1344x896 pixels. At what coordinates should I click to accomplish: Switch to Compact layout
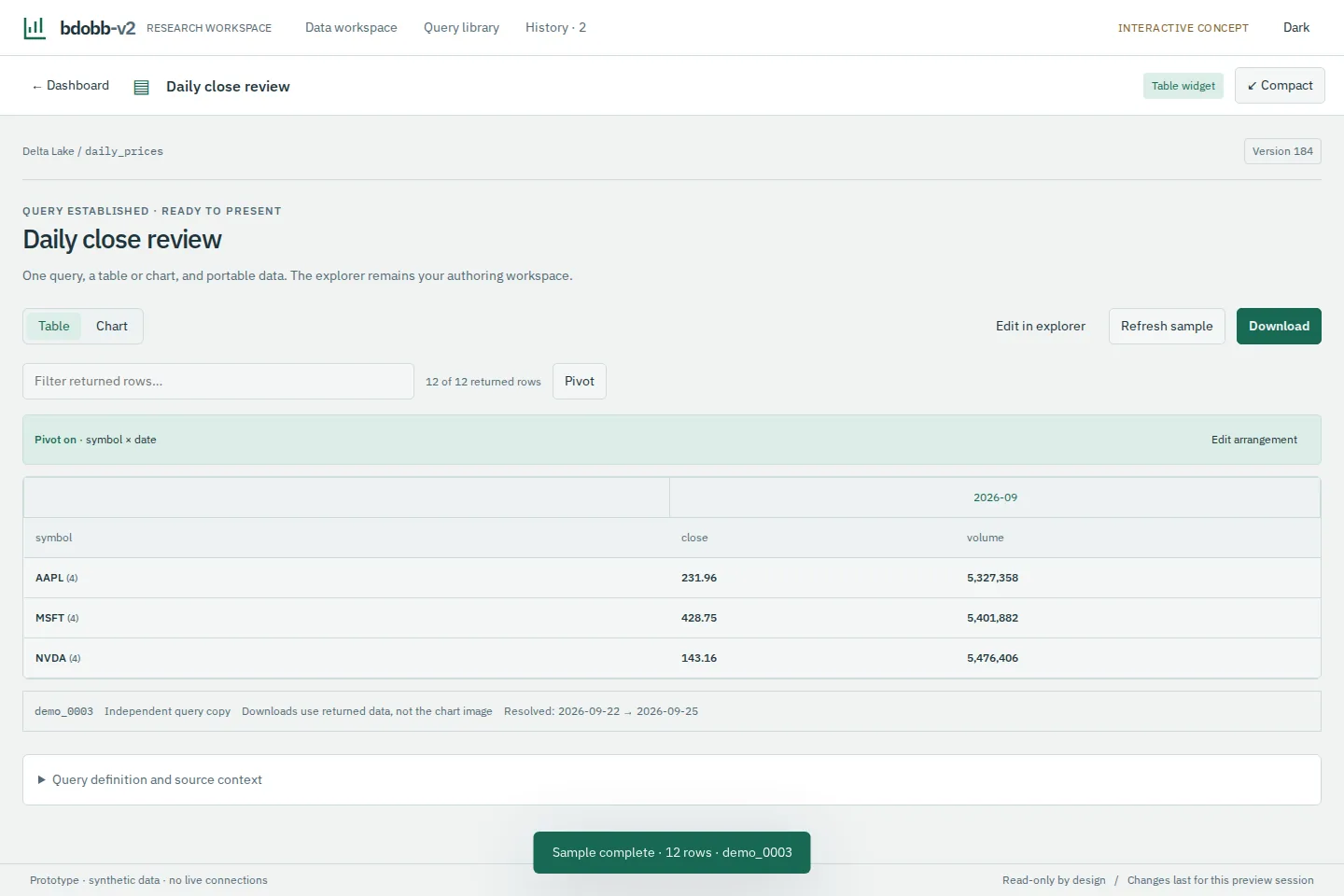1280,85
